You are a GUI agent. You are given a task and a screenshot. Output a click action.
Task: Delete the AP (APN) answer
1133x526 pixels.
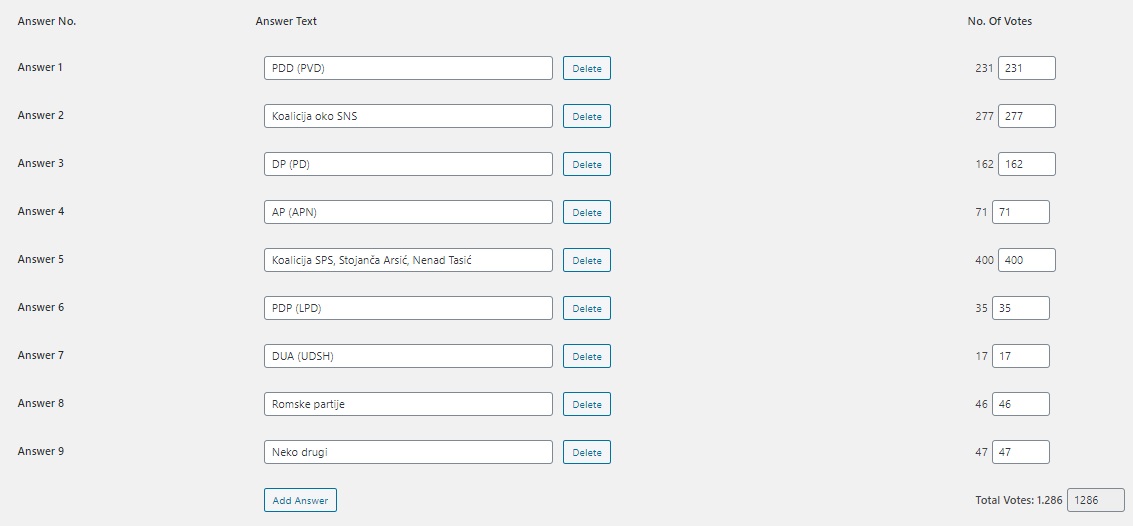coord(586,212)
